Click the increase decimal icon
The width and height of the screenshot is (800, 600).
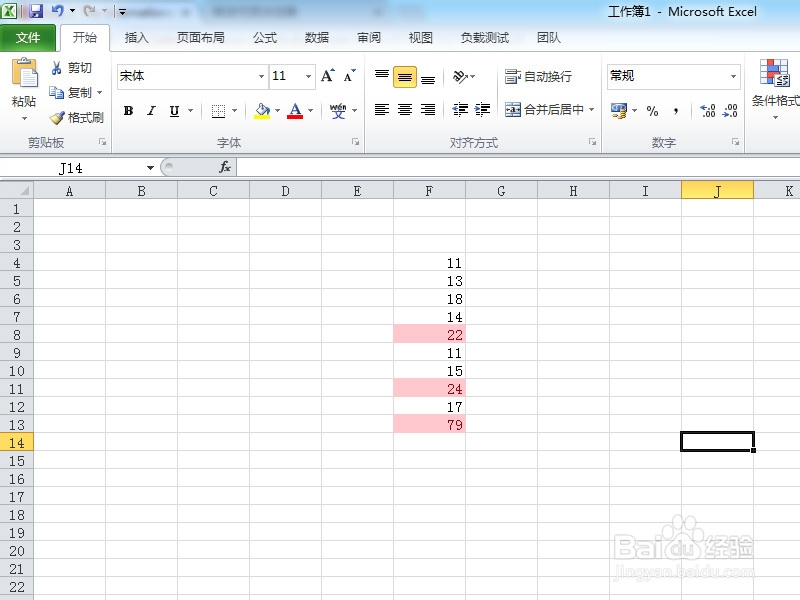coord(707,110)
